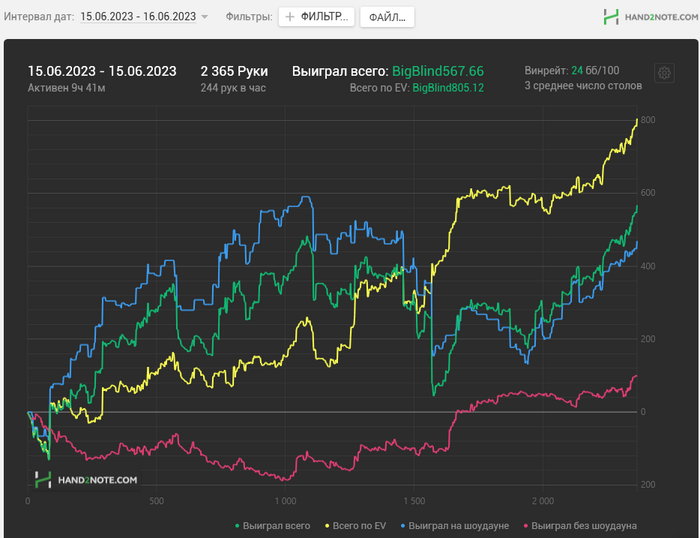Click the 'ФАЙЛ...' button
The width and height of the screenshot is (700, 538).
click(x=386, y=17)
